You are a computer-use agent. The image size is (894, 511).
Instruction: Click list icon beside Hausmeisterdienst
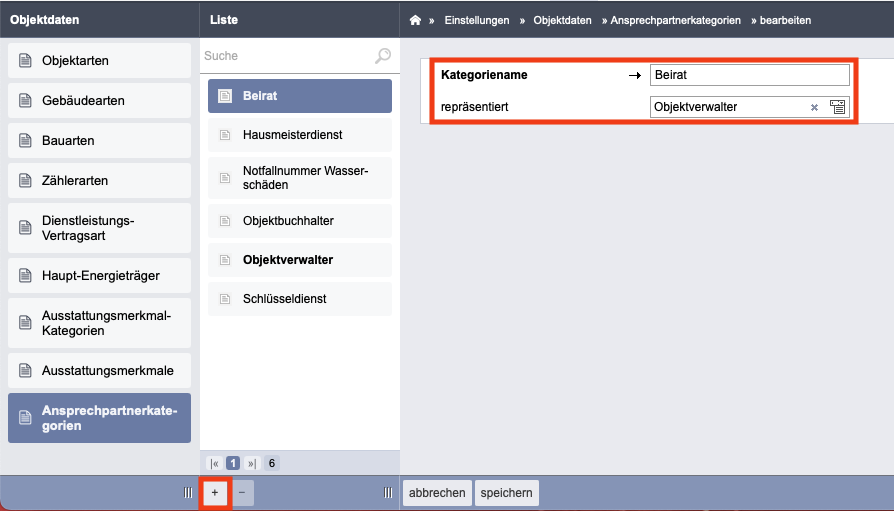(225, 135)
